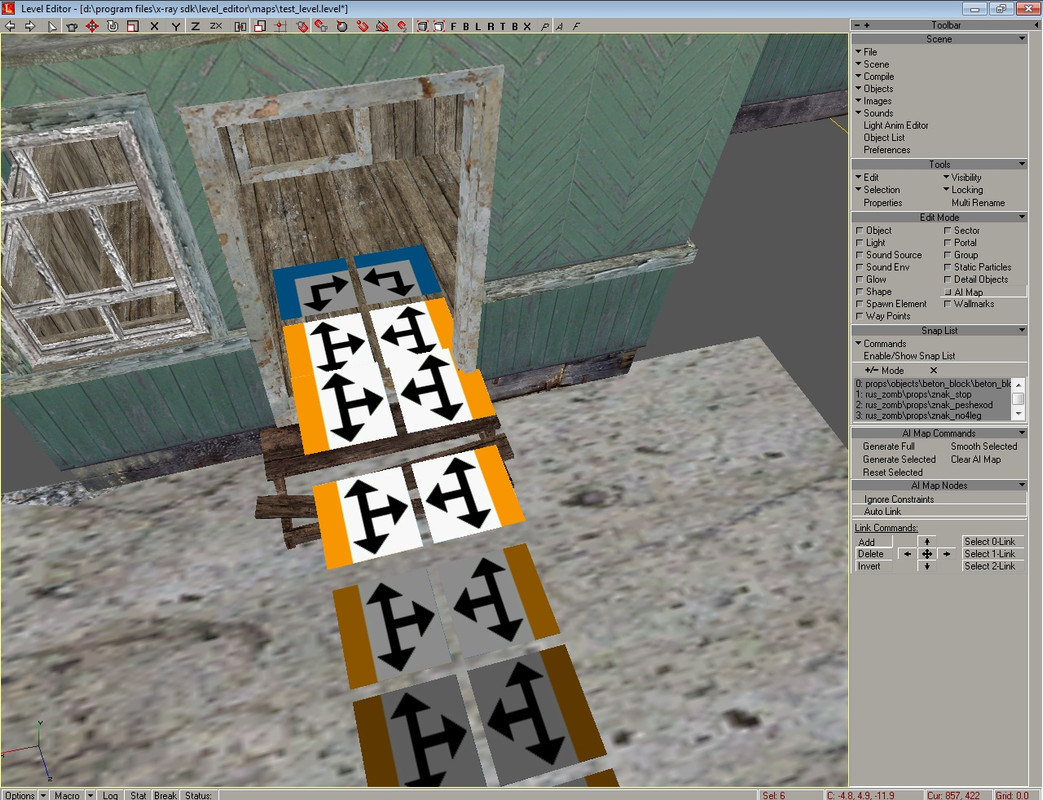Click Generate Full AI map command
Image resolution: width=1043 pixels, height=800 pixels.
point(888,446)
